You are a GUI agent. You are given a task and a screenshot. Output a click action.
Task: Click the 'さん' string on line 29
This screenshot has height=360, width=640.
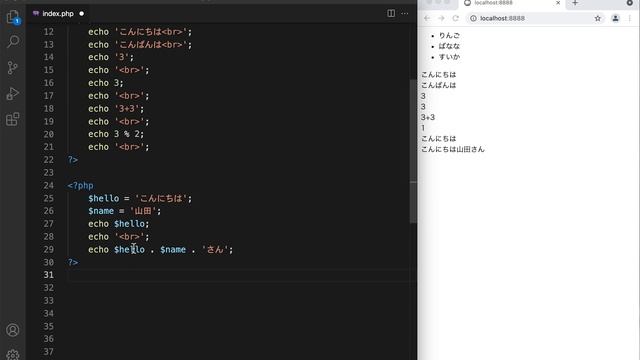[x=215, y=249]
